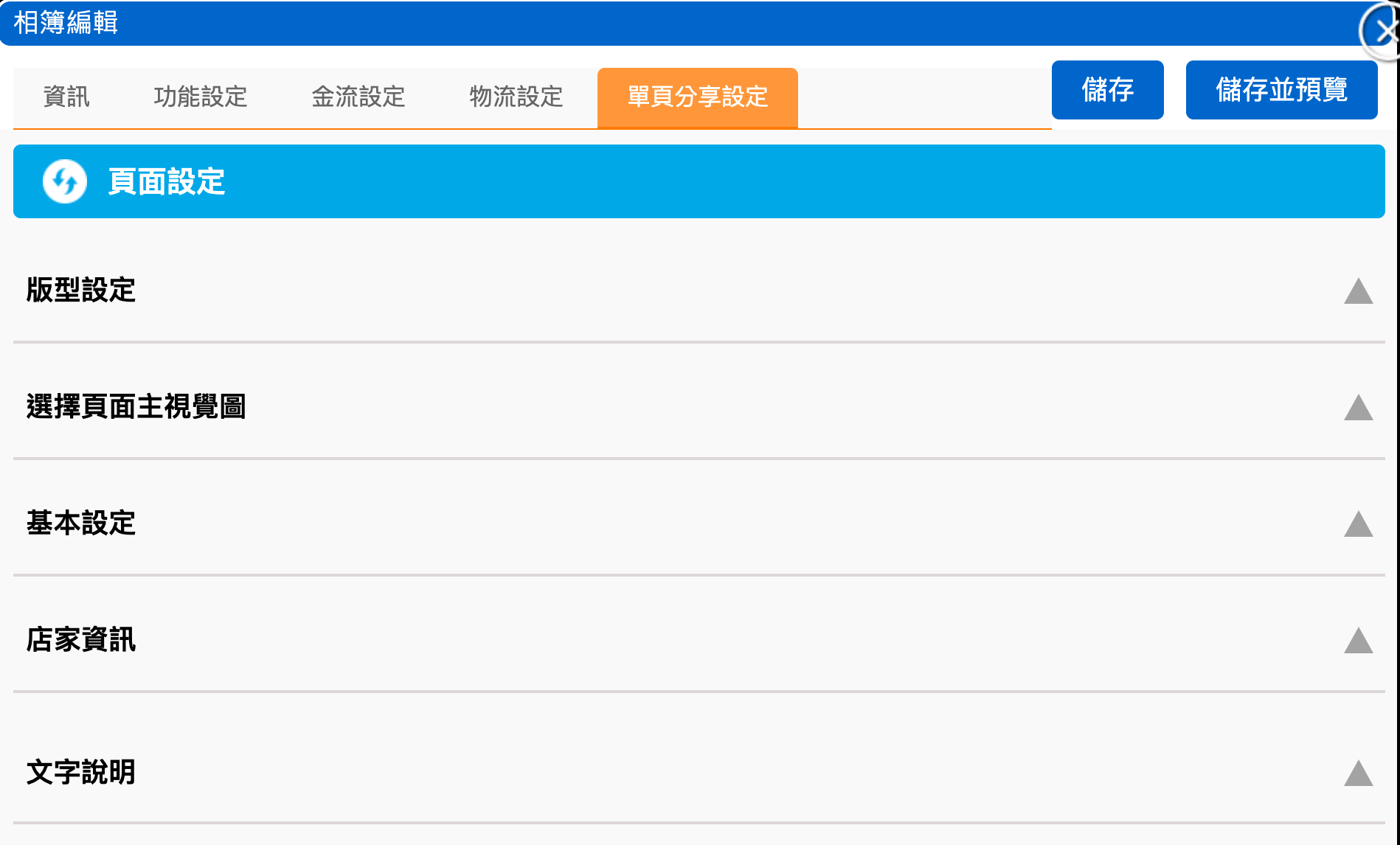Image resolution: width=1400 pixels, height=845 pixels.
Task: Toggle the 店家資訊 section arrow
Action: [x=1359, y=640]
